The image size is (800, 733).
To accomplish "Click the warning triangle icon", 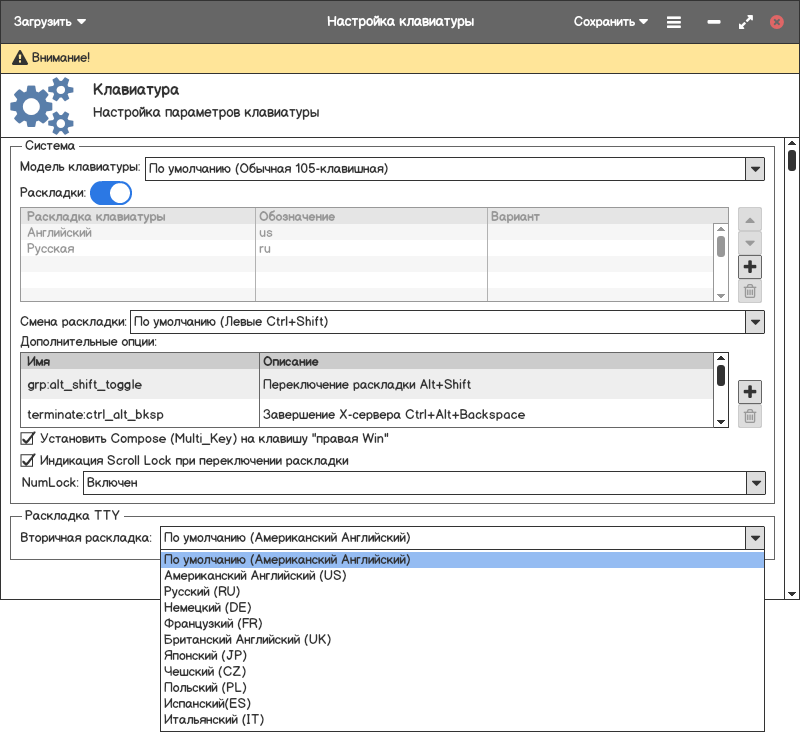I will pyautogui.click(x=19, y=58).
